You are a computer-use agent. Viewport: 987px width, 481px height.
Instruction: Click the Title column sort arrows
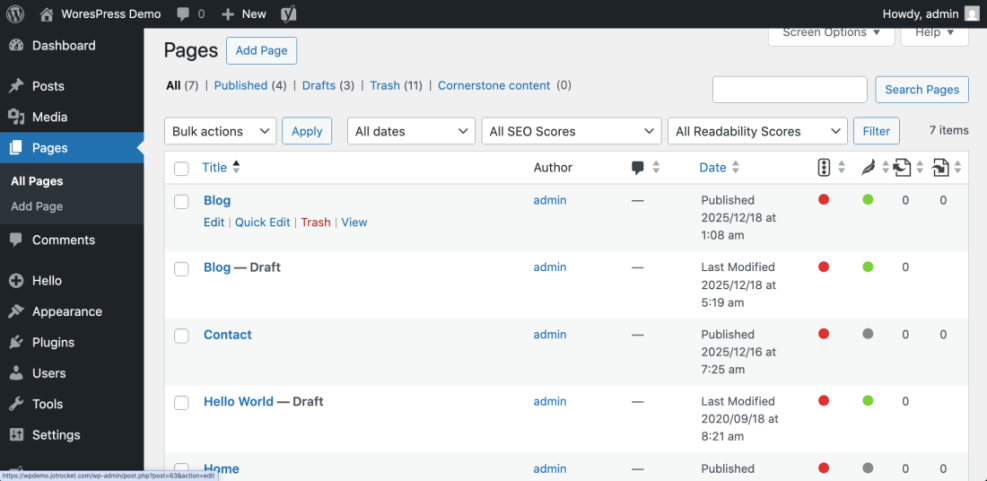tap(236, 167)
